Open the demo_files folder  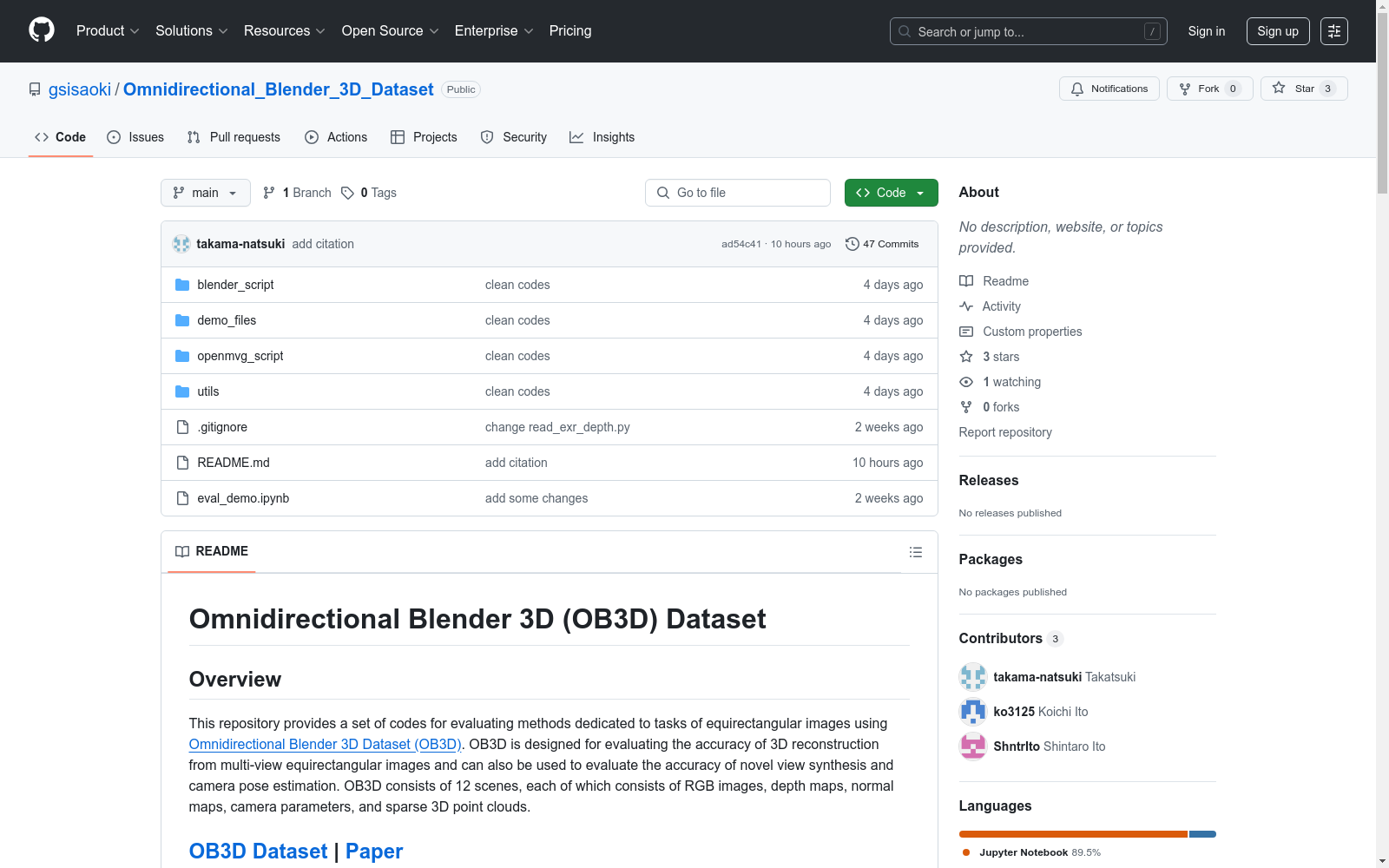[227, 320]
